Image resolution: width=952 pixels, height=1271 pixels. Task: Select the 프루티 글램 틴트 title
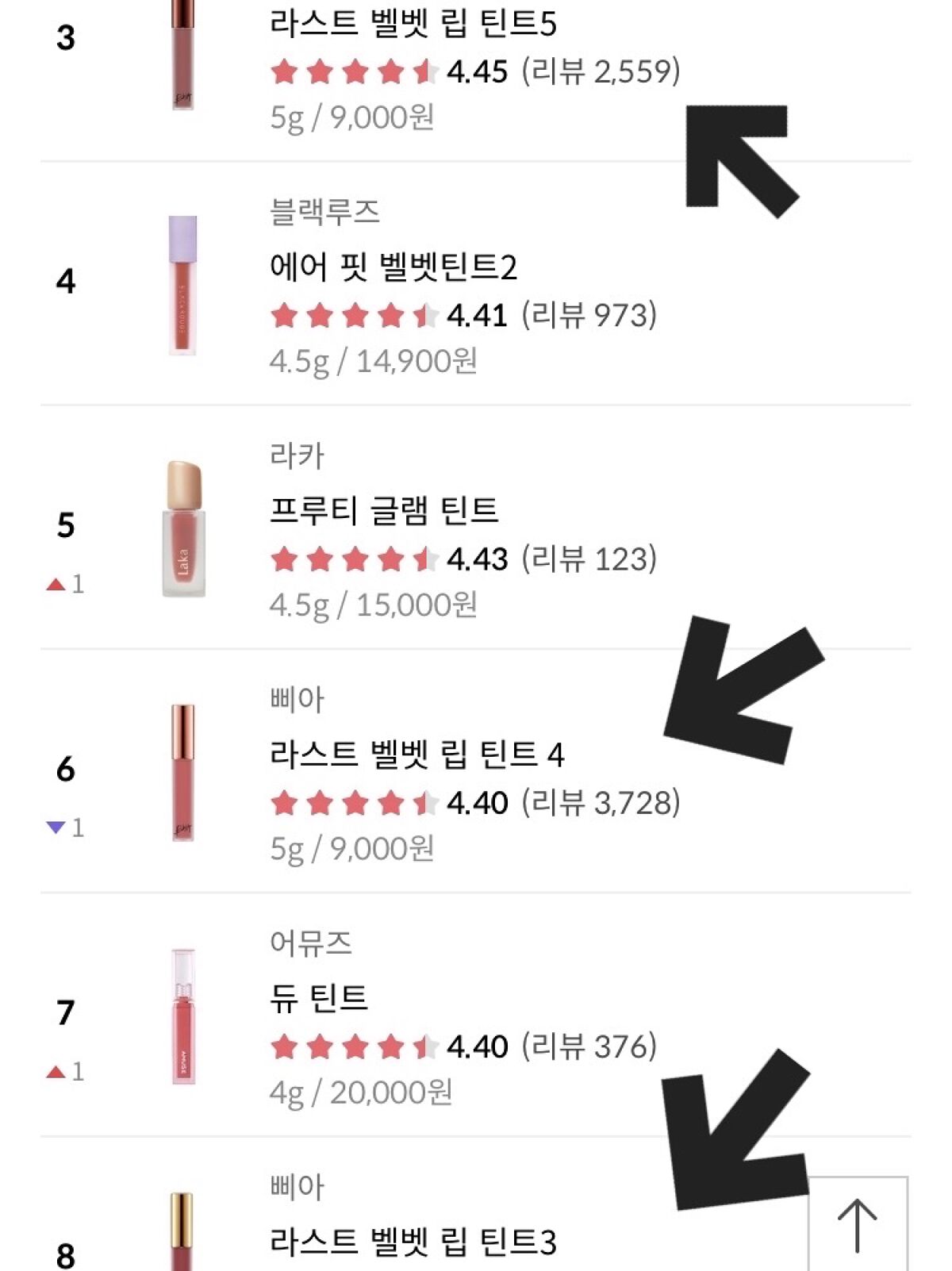pos(384,510)
